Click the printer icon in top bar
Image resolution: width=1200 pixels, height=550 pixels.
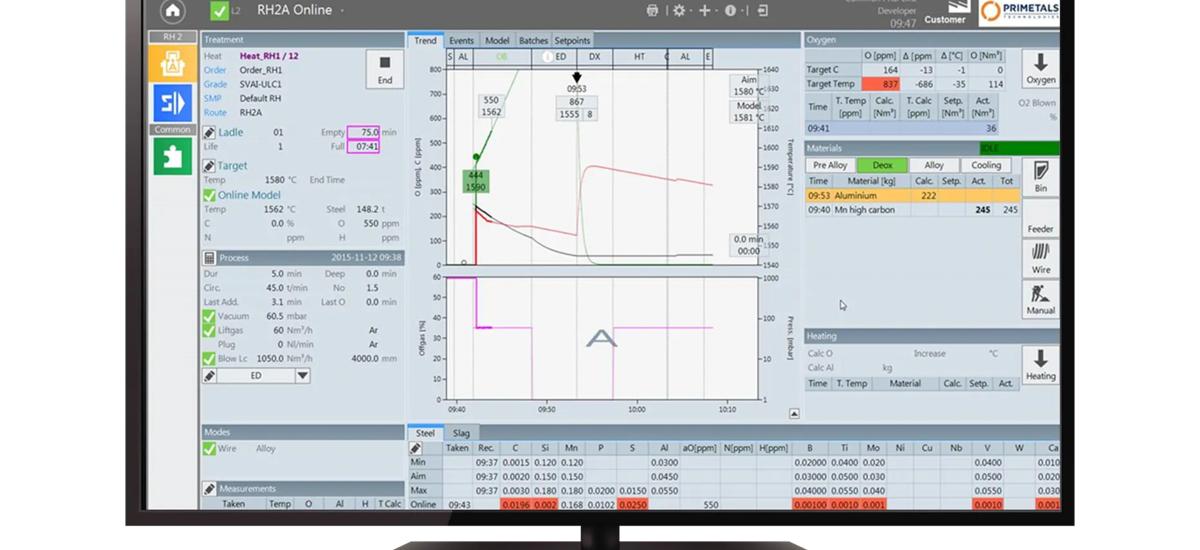(x=653, y=11)
